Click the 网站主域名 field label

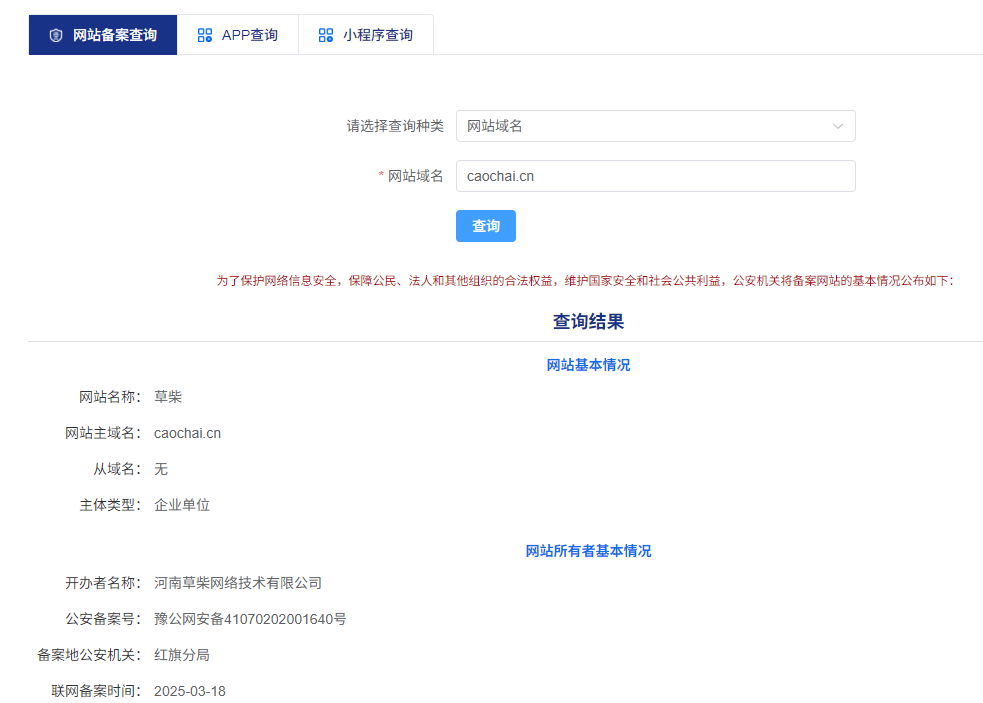click(103, 433)
